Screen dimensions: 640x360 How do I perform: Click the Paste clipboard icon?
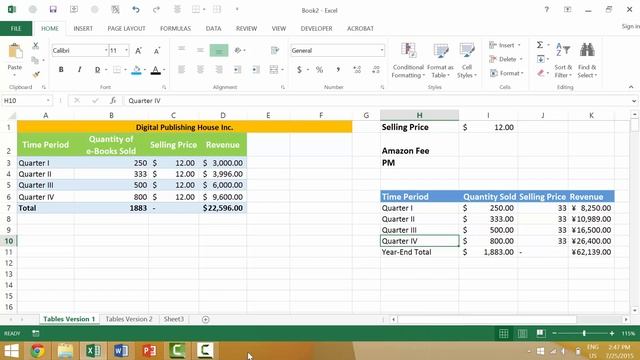click(15, 51)
